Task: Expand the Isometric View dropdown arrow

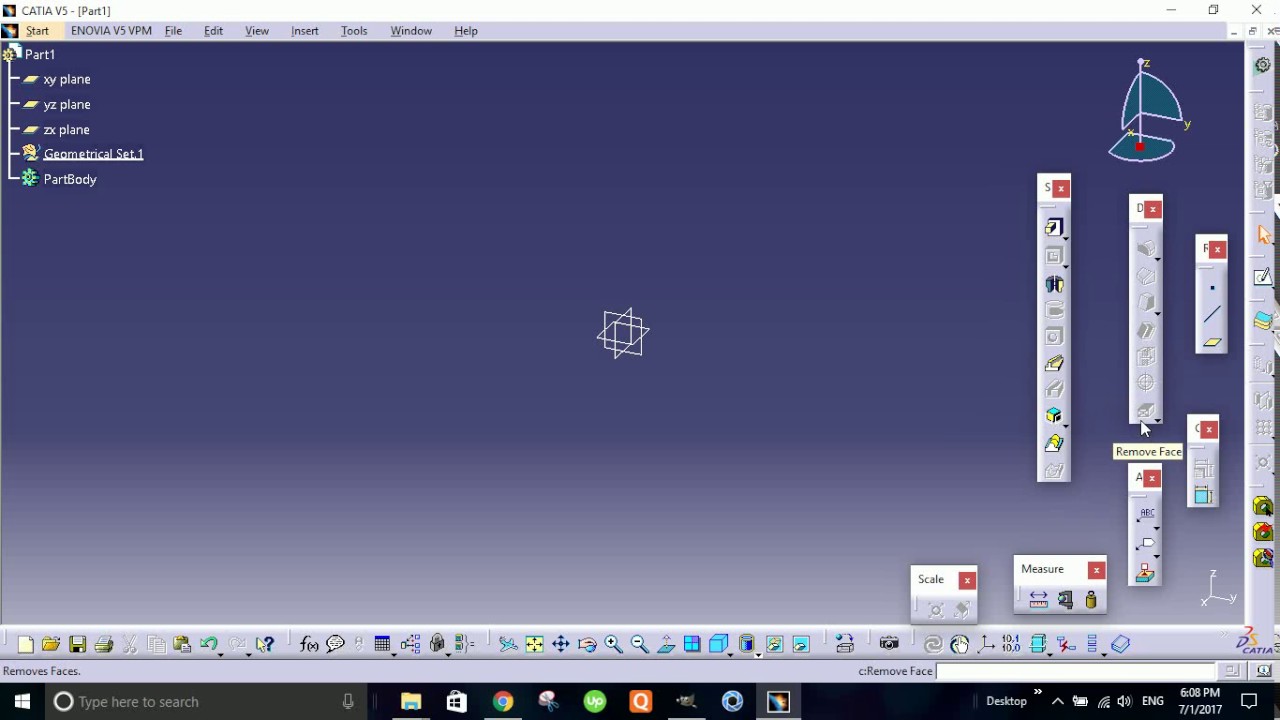Action: (x=730, y=653)
